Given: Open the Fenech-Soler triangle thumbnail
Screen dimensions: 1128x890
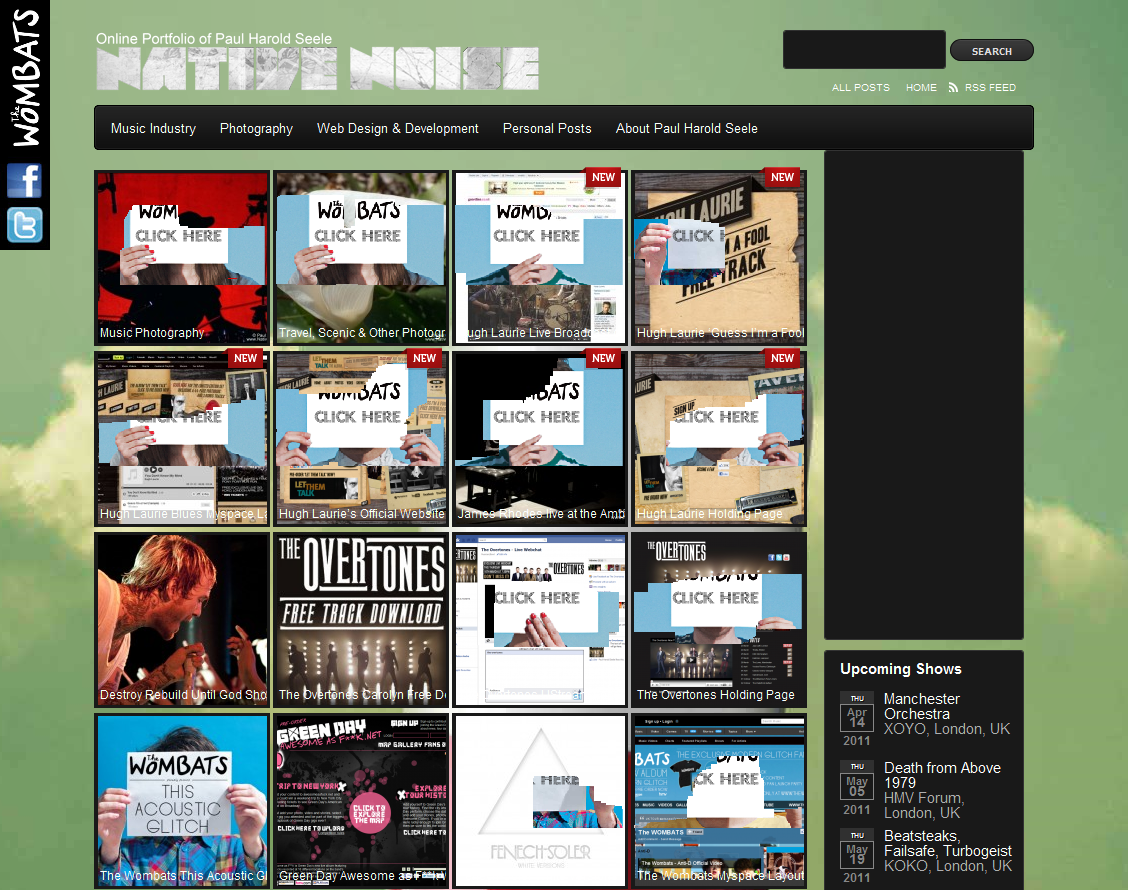Looking at the screenshot, I should pyautogui.click(x=540, y=801).
